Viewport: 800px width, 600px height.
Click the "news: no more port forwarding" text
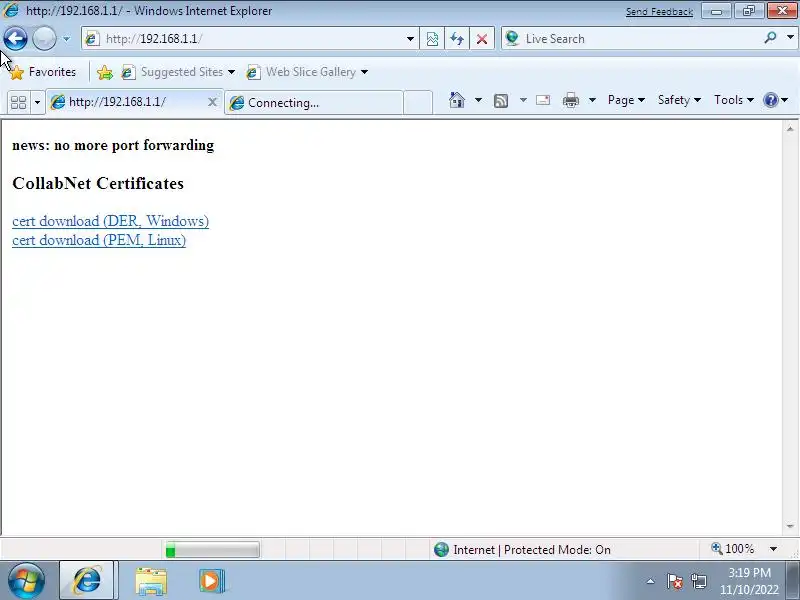point(113,145)
